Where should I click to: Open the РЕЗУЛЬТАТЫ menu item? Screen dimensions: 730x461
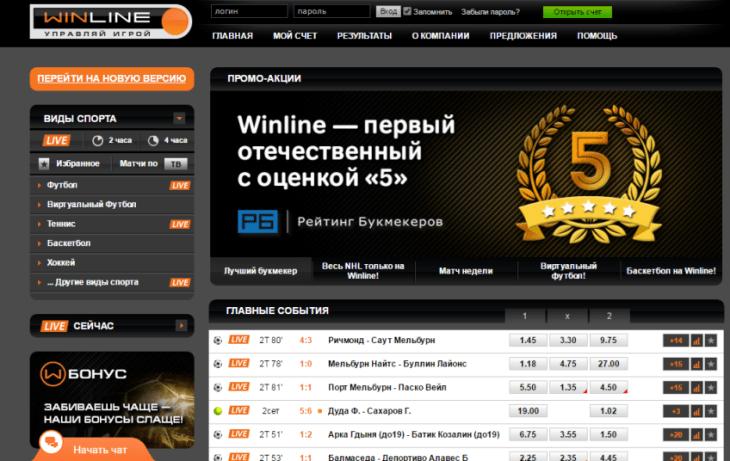364,36
